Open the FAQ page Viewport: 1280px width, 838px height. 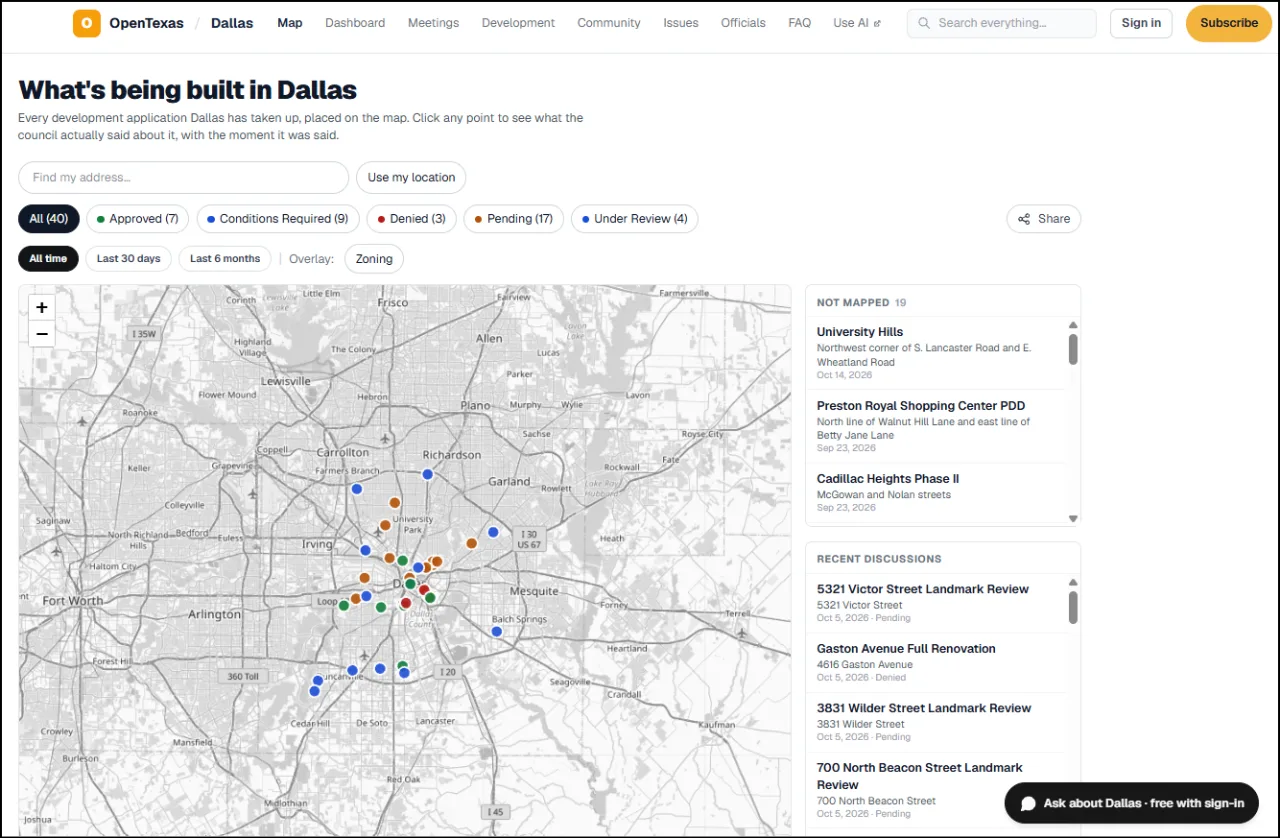click(x=800, y=23)
